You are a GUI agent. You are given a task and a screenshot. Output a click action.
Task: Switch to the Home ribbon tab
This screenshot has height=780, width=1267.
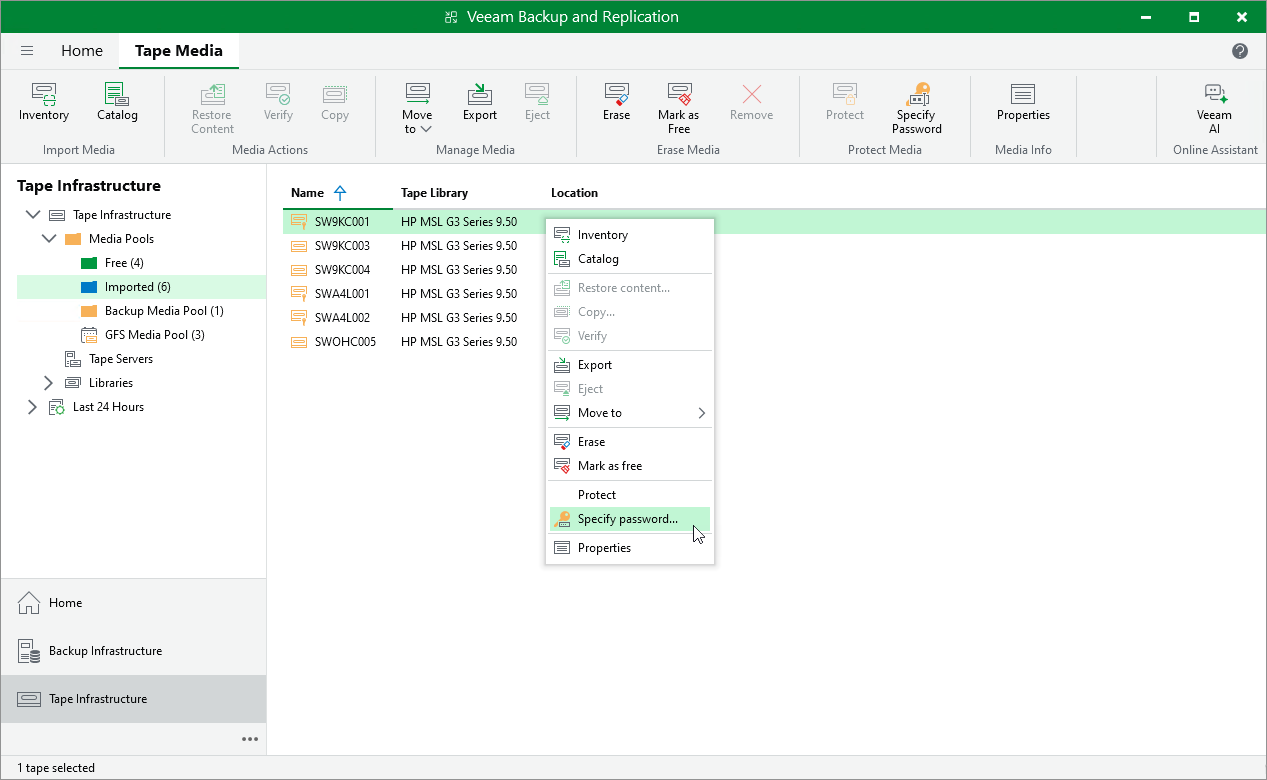(x=82, y=51)
